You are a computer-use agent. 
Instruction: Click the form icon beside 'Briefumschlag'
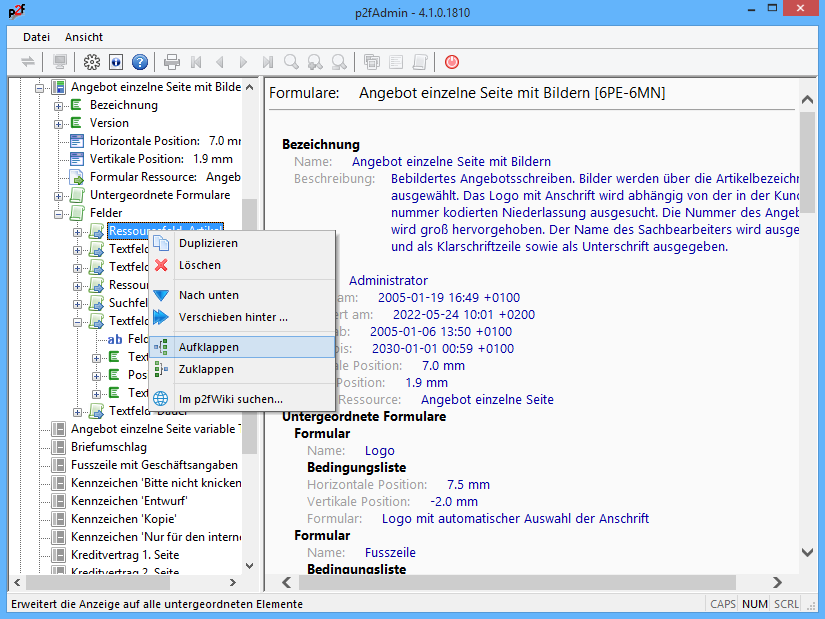coord(58,447)
